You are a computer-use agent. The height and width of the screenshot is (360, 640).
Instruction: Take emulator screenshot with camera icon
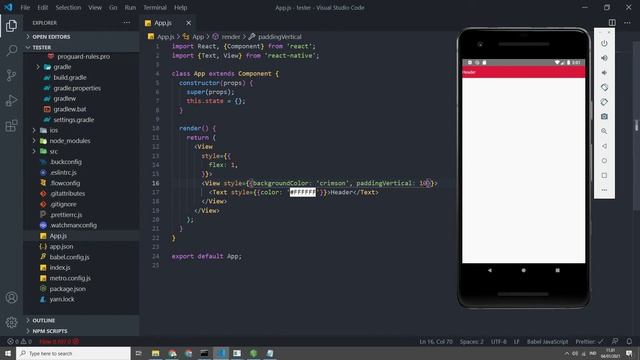coord(604,117)
